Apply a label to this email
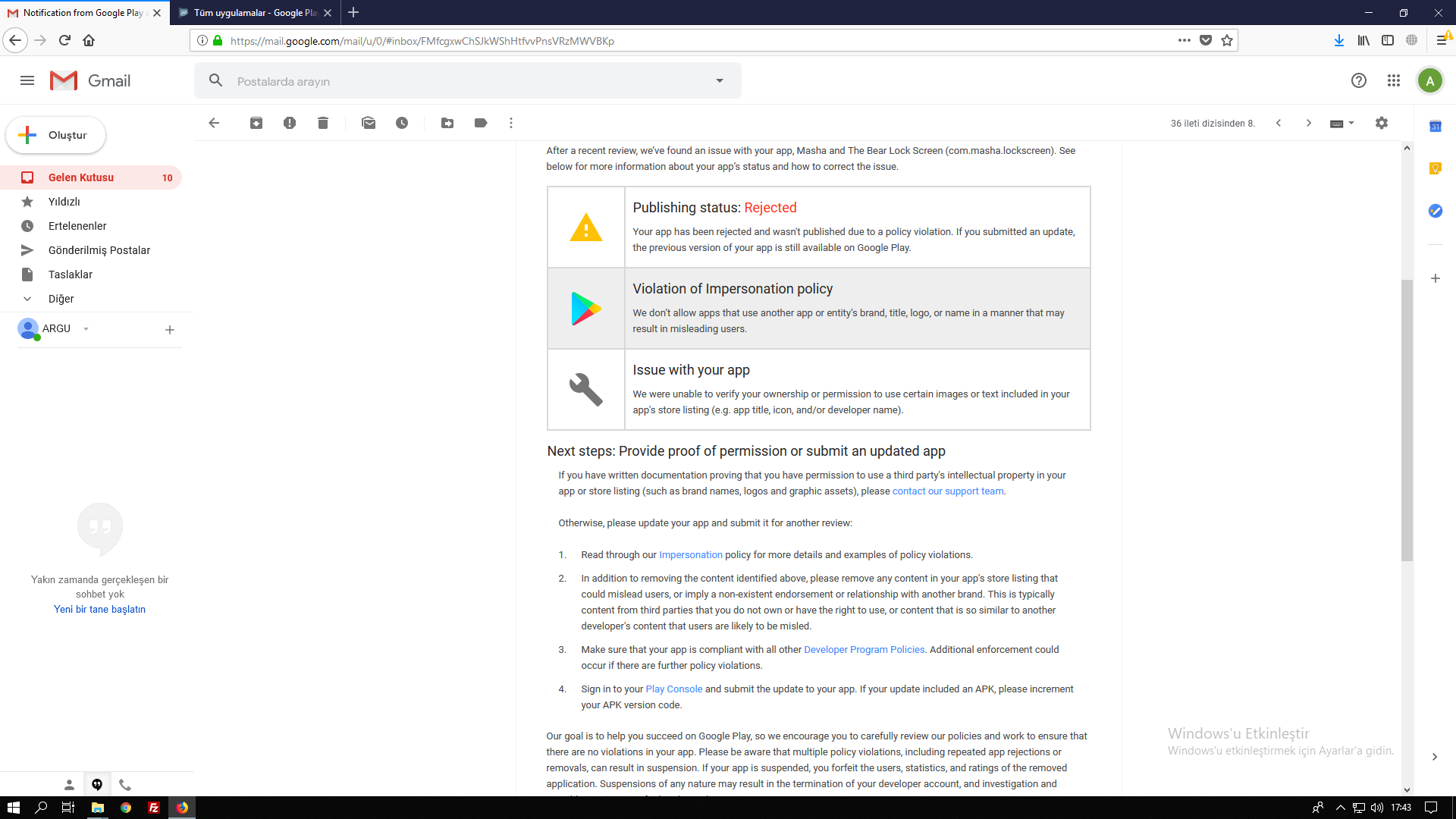The width and height of the screenshot is (1456, 819). click(481, 123)
